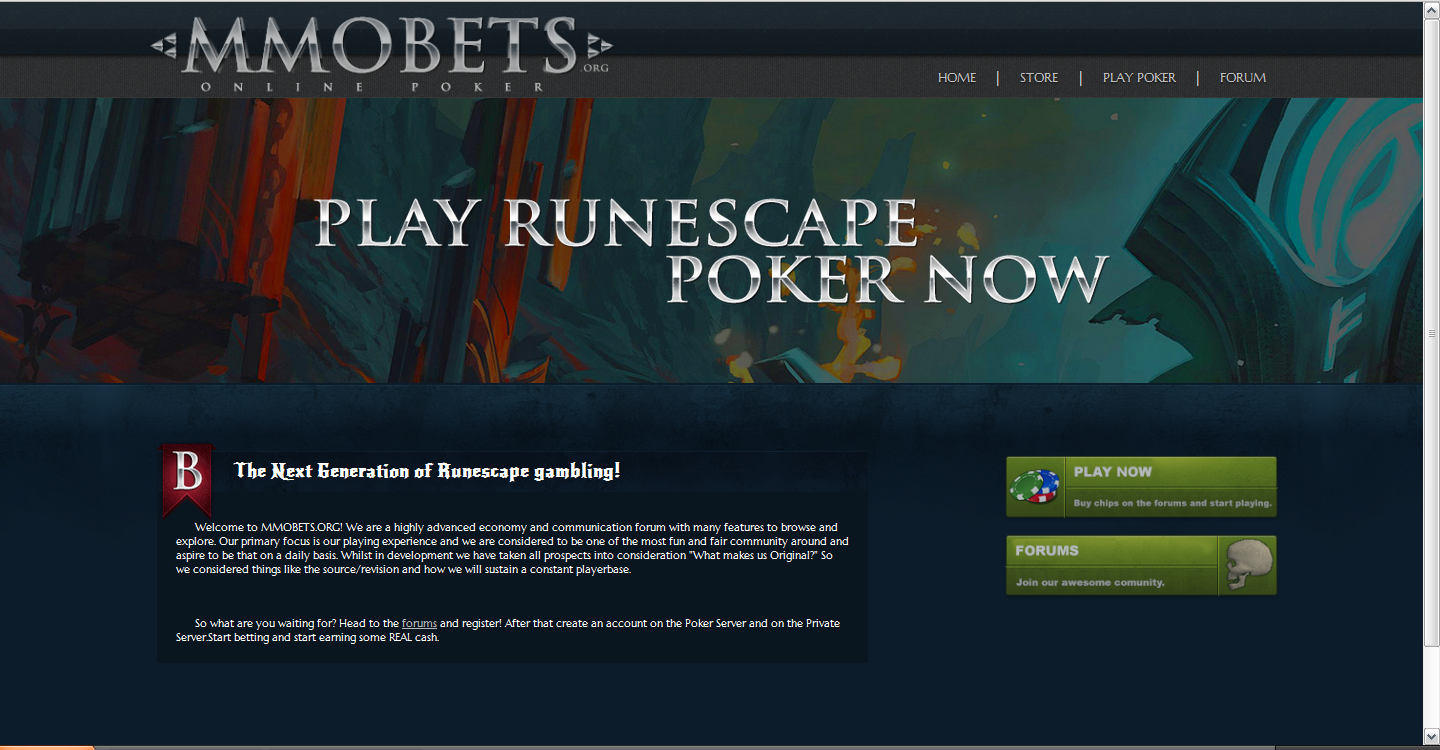Screen dimensions: 1440x750
Task: Follow the underlined forums link in text
Action: coord(419,623)
